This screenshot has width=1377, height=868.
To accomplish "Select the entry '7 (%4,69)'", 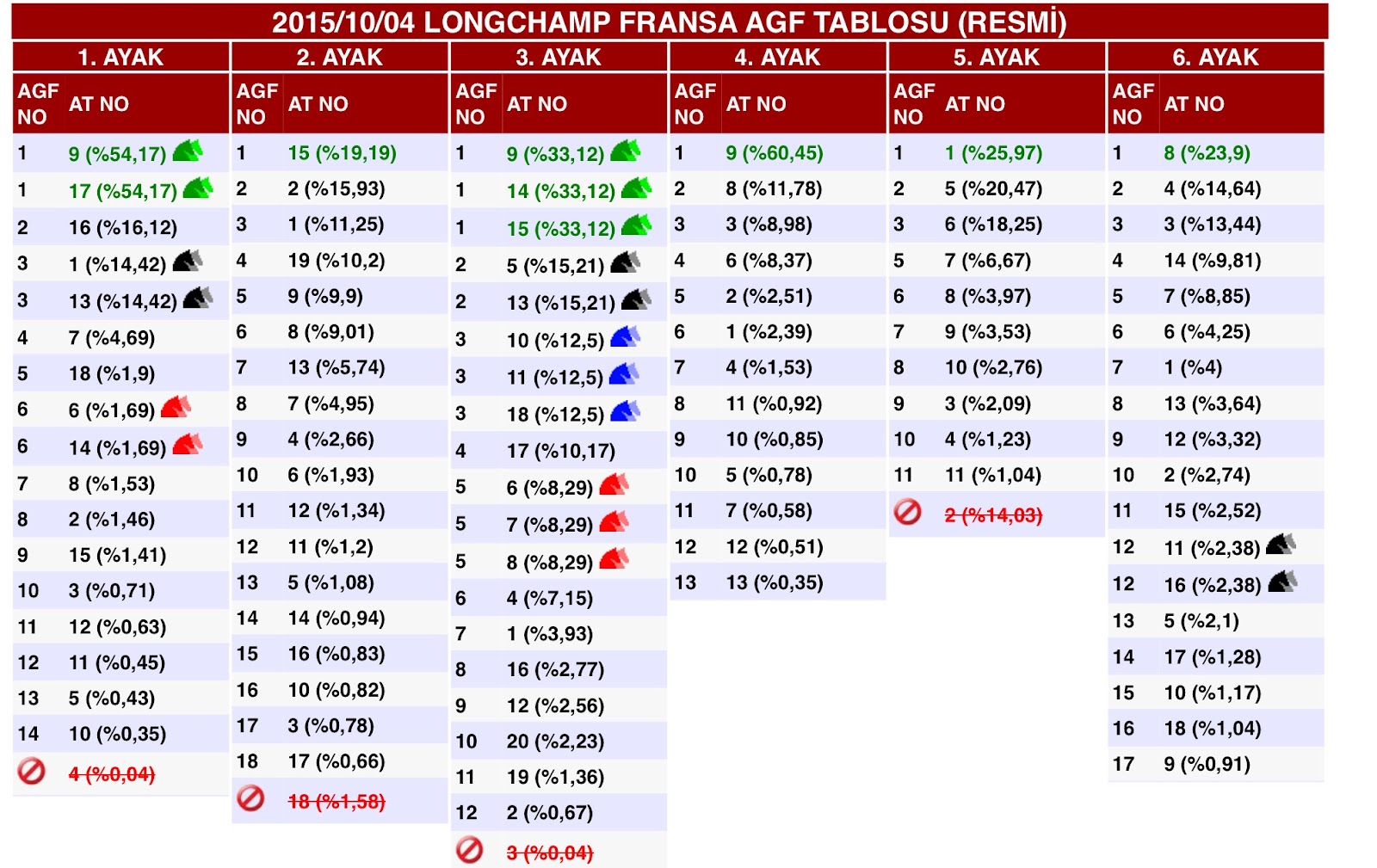I will tap(112, 338).
